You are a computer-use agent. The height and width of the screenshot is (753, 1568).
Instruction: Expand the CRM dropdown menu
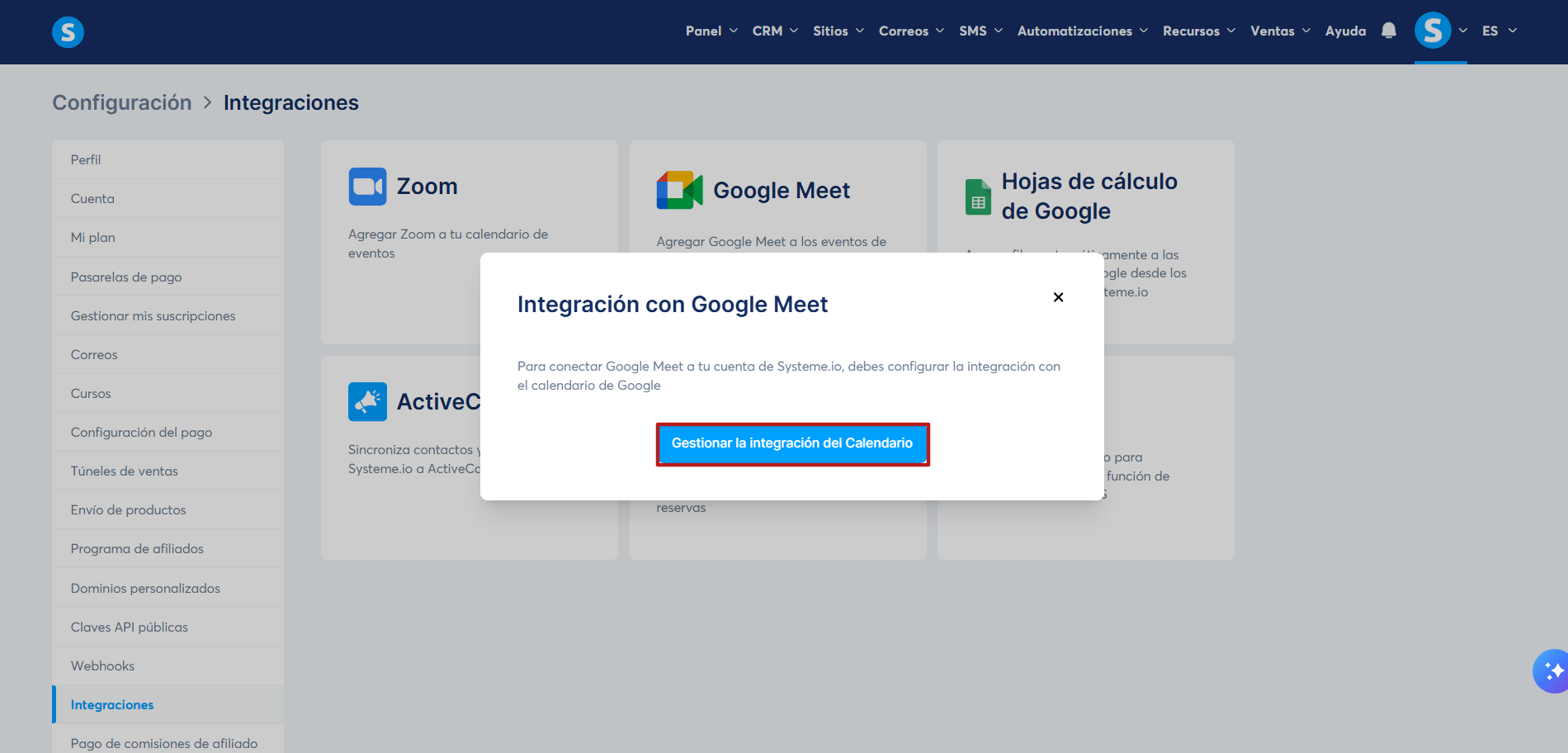pyautogui.click(x=775, y=31)
